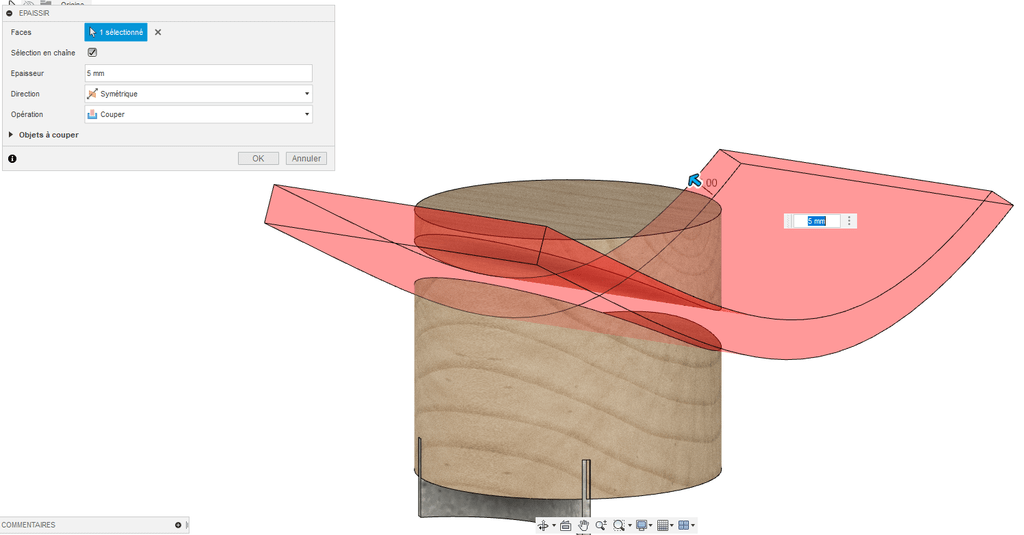Open the Viewports layout icon
The image size is (1024, 535).
tap(683, 525)
